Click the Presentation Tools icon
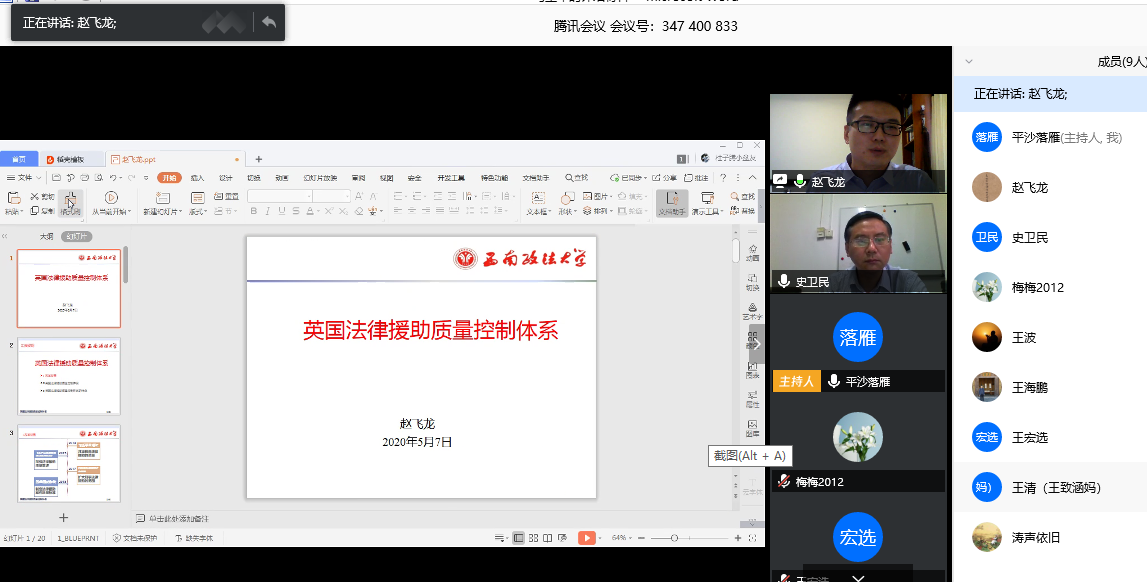 (x=707, y=198)
